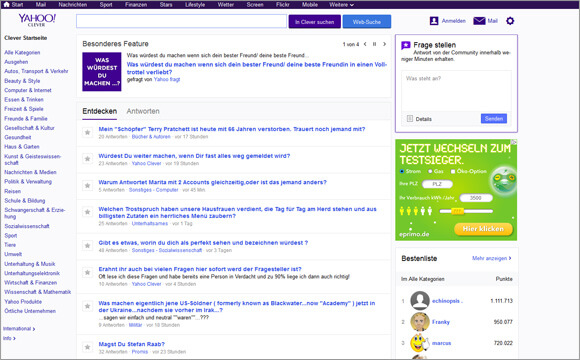The height and width of the screenshot is (360, 580).
Task: Click the Mail envelope icon
Action: (479, 21)
